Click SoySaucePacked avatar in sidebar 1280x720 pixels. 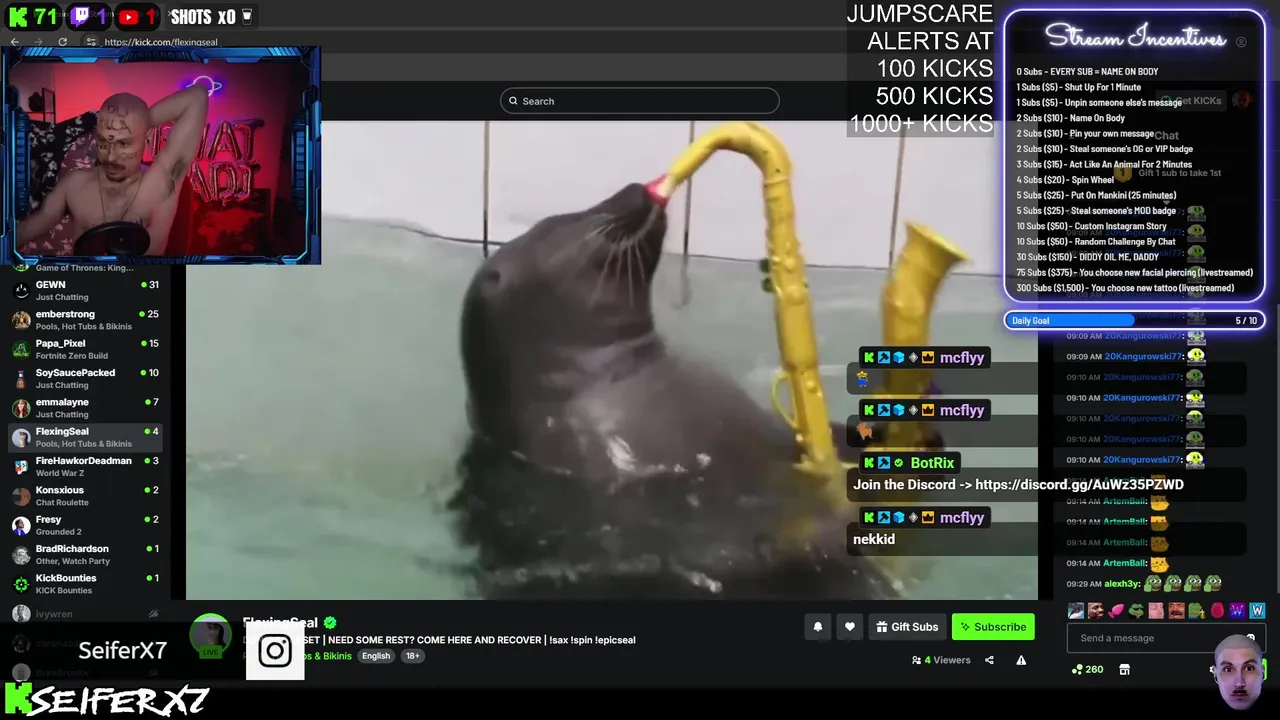click(x=21, y=378)
